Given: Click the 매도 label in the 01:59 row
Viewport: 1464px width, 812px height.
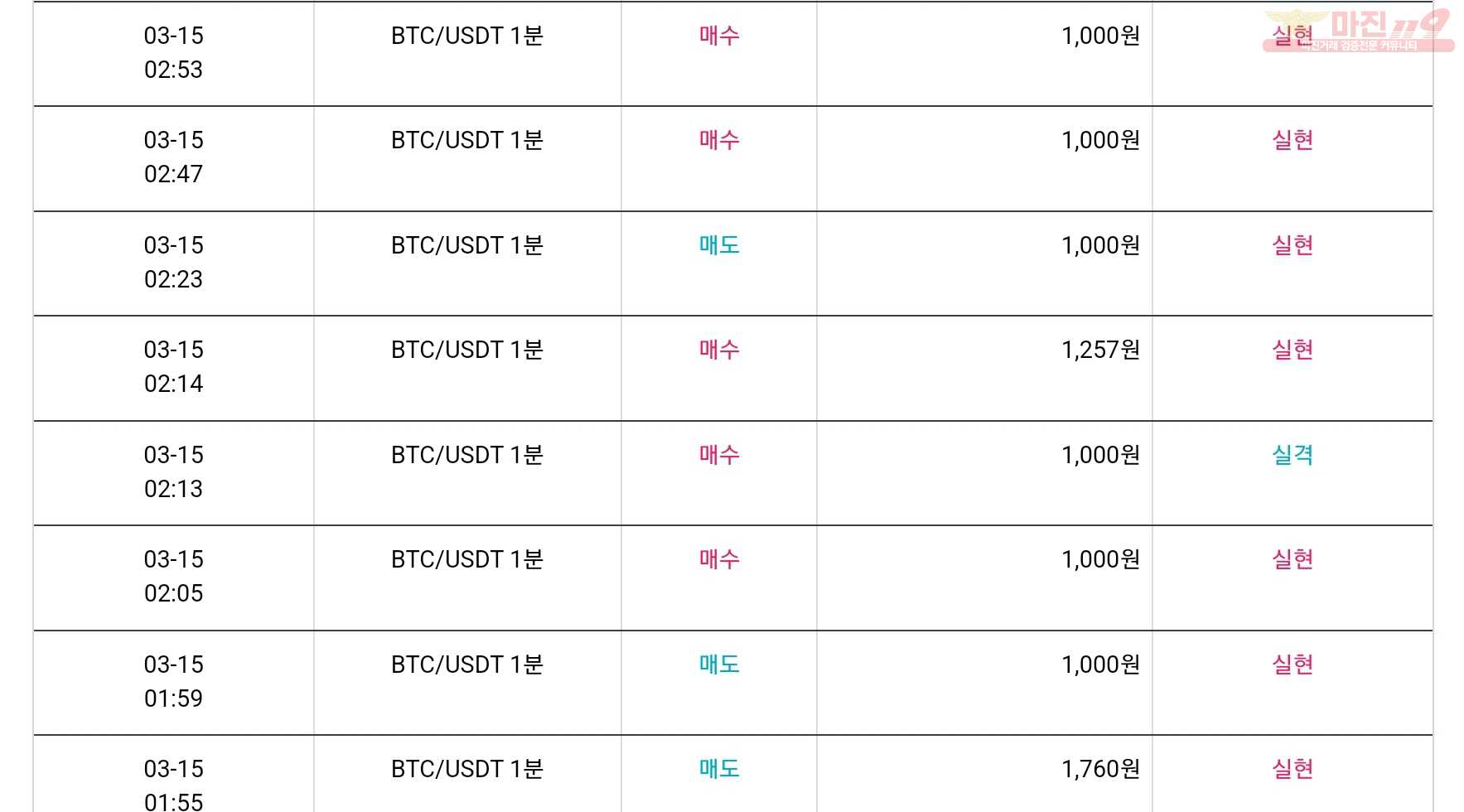Looking at the screenshot, I should click(x=719, y=665).
